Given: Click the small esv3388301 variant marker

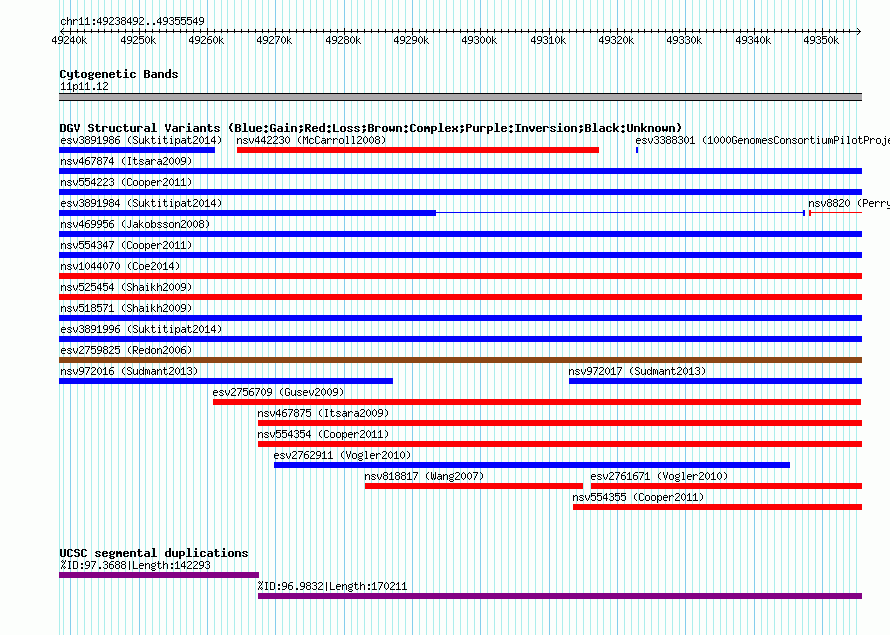Looking at the screenshot, I should (x=637, y=150).
